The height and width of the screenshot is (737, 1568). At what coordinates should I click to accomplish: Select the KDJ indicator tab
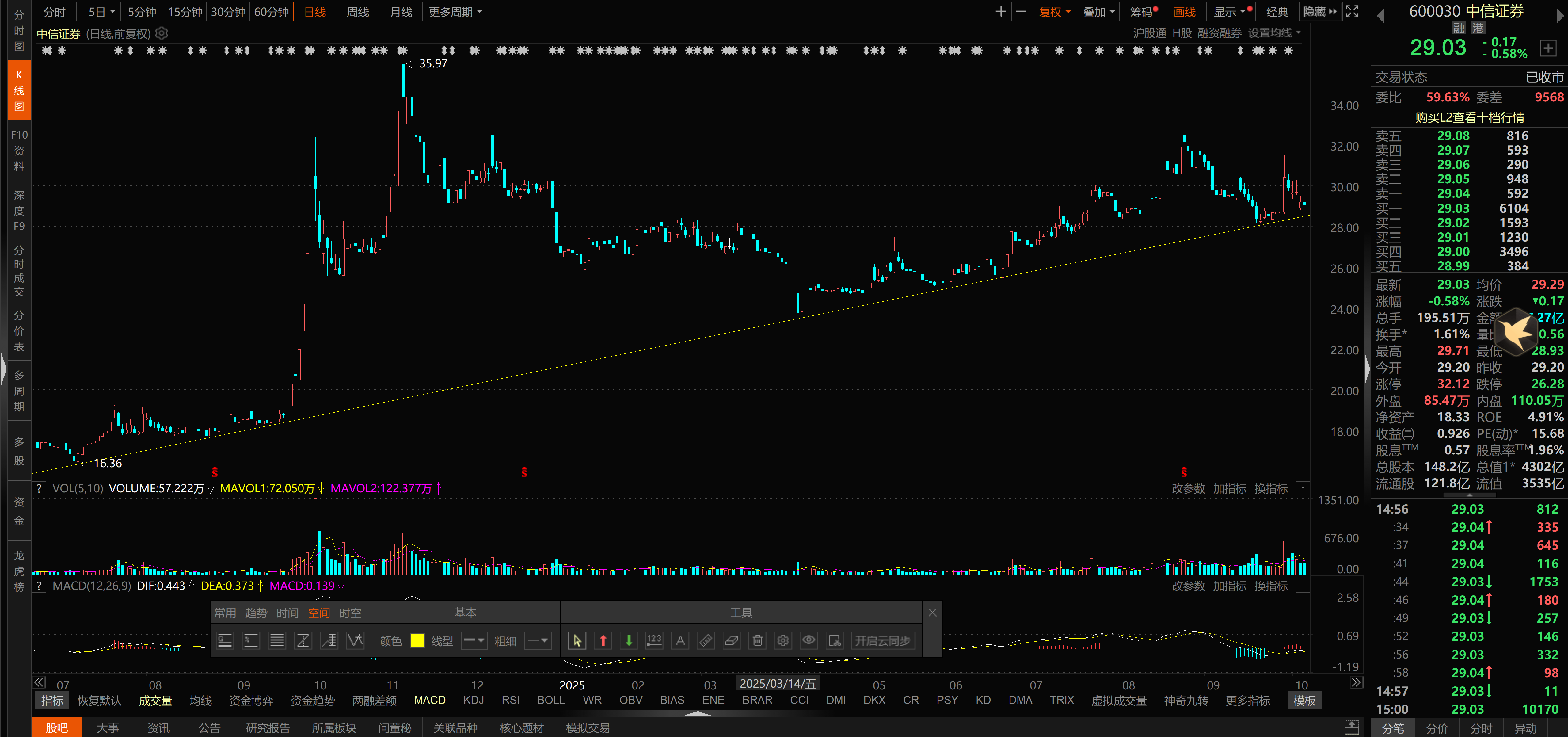473,700
